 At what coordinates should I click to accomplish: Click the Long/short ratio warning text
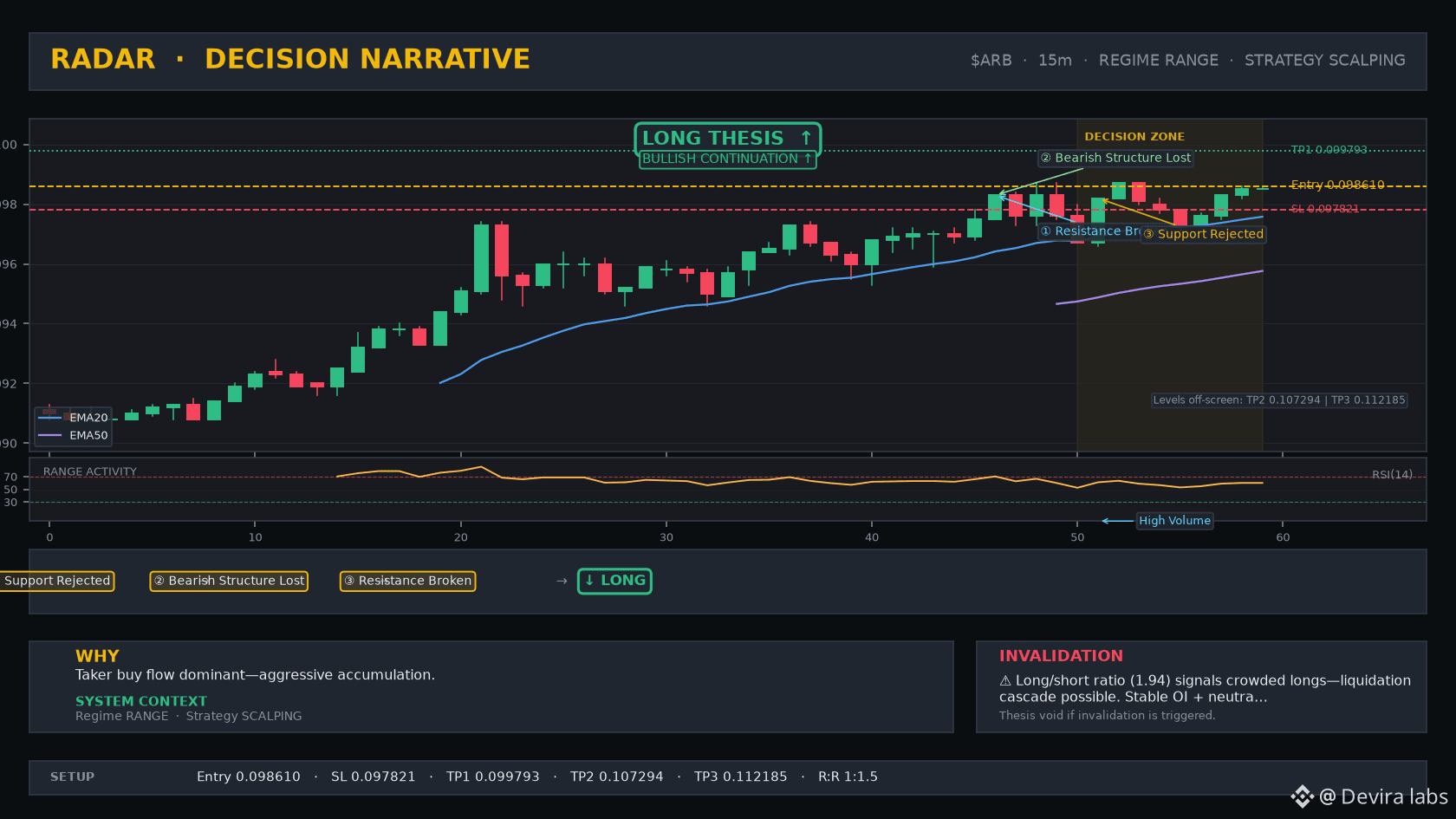point(1205,688)
